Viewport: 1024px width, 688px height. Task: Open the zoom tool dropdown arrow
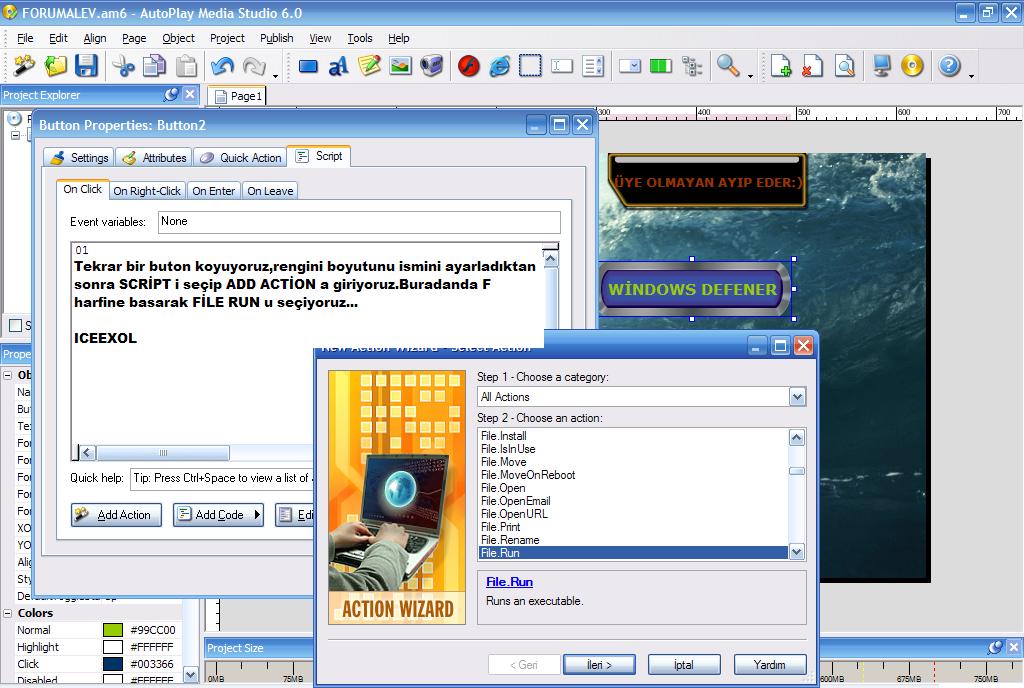pyautogui.click(x=750, y=76)
